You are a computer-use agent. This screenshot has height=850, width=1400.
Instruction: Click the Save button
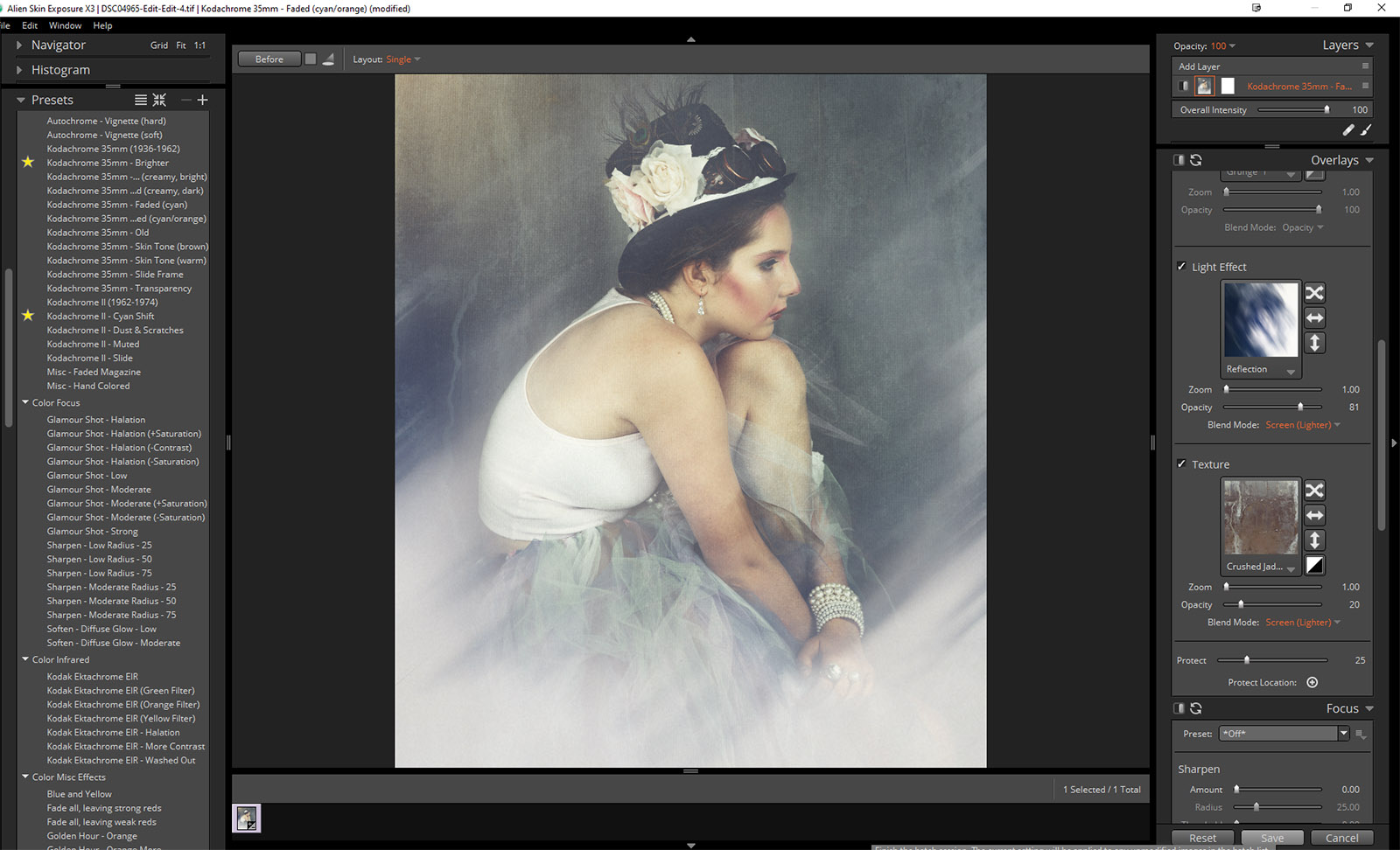coord(1271,838)
